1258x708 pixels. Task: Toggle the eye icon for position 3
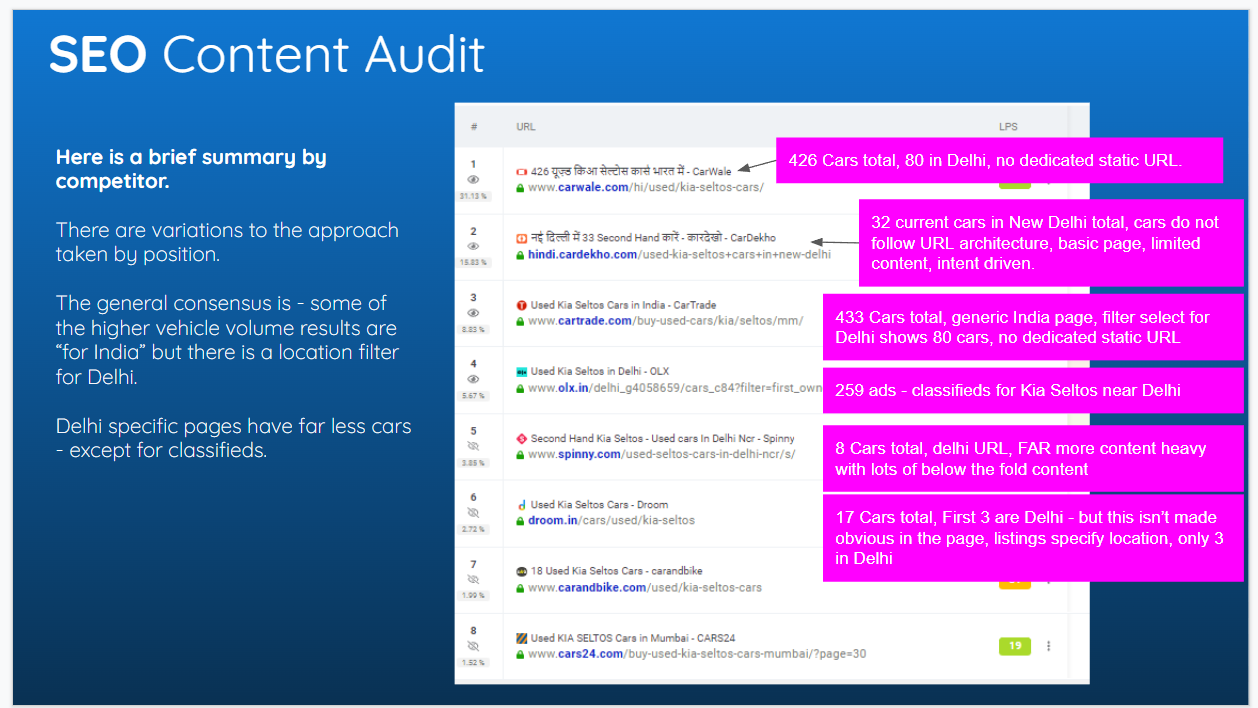tap(474, 313)
